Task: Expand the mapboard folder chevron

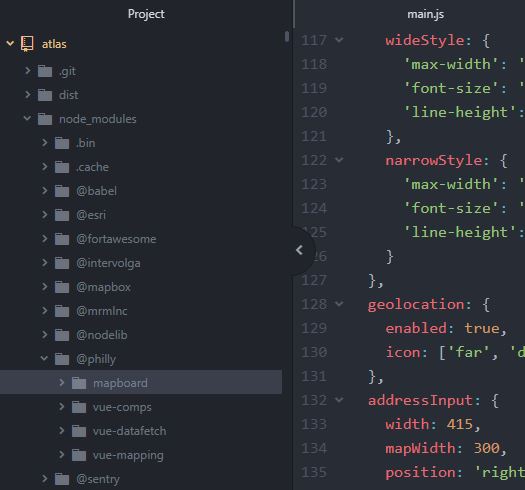Action: (x=62, y=383)
